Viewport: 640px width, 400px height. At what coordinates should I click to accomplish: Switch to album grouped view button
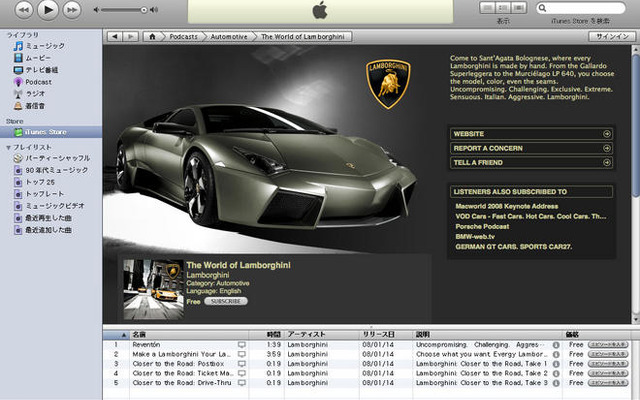[x=503, y=8]
